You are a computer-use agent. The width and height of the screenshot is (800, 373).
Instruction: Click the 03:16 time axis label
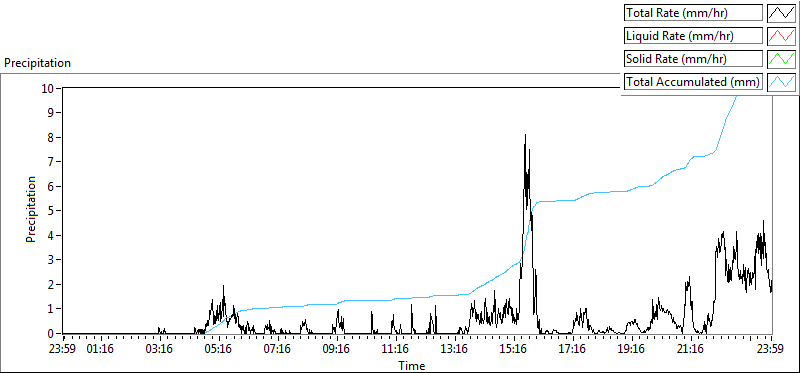click(x=160, y=350)
